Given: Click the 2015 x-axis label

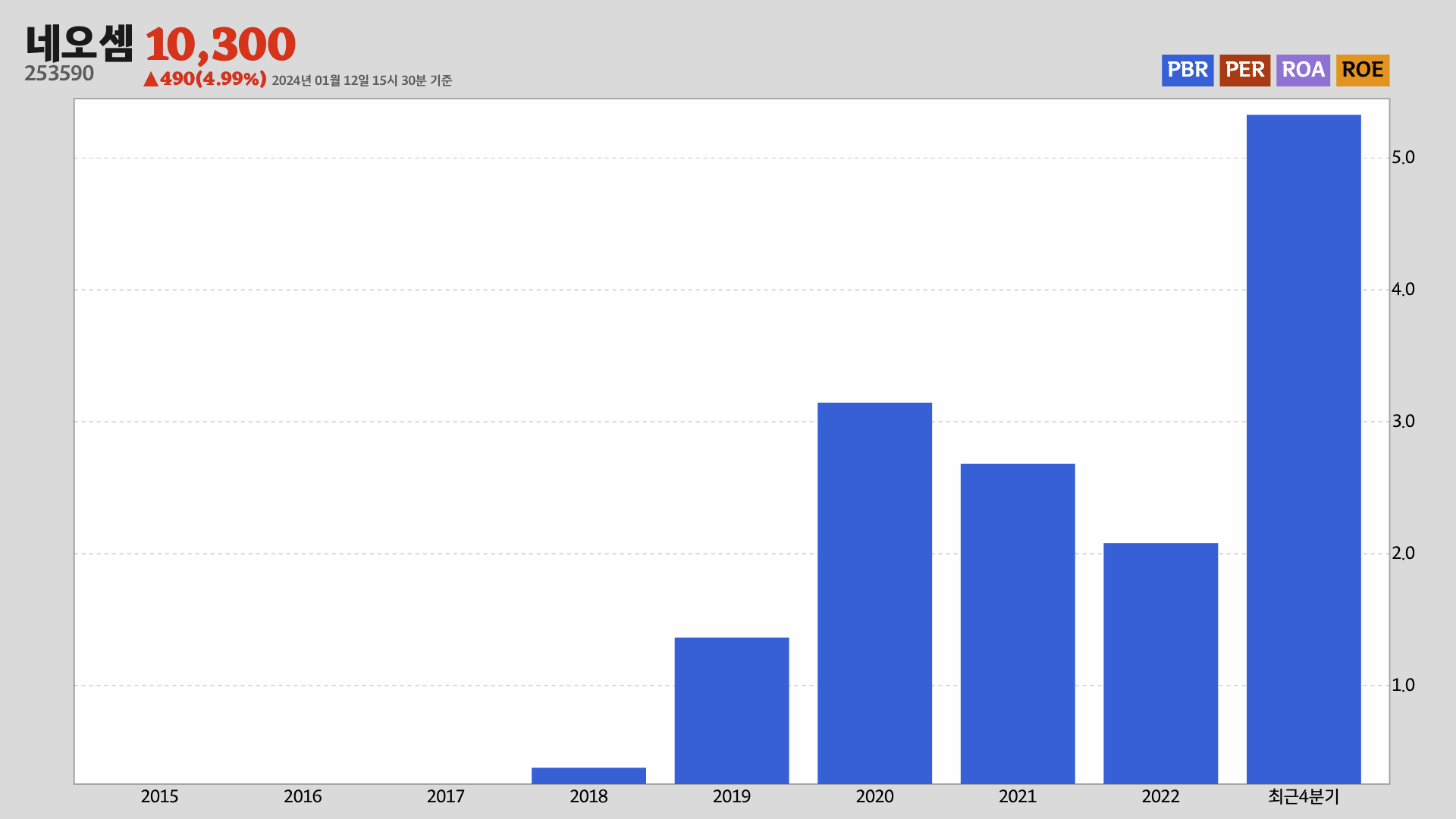Looking at the screenshot, I should pos(159,797).
